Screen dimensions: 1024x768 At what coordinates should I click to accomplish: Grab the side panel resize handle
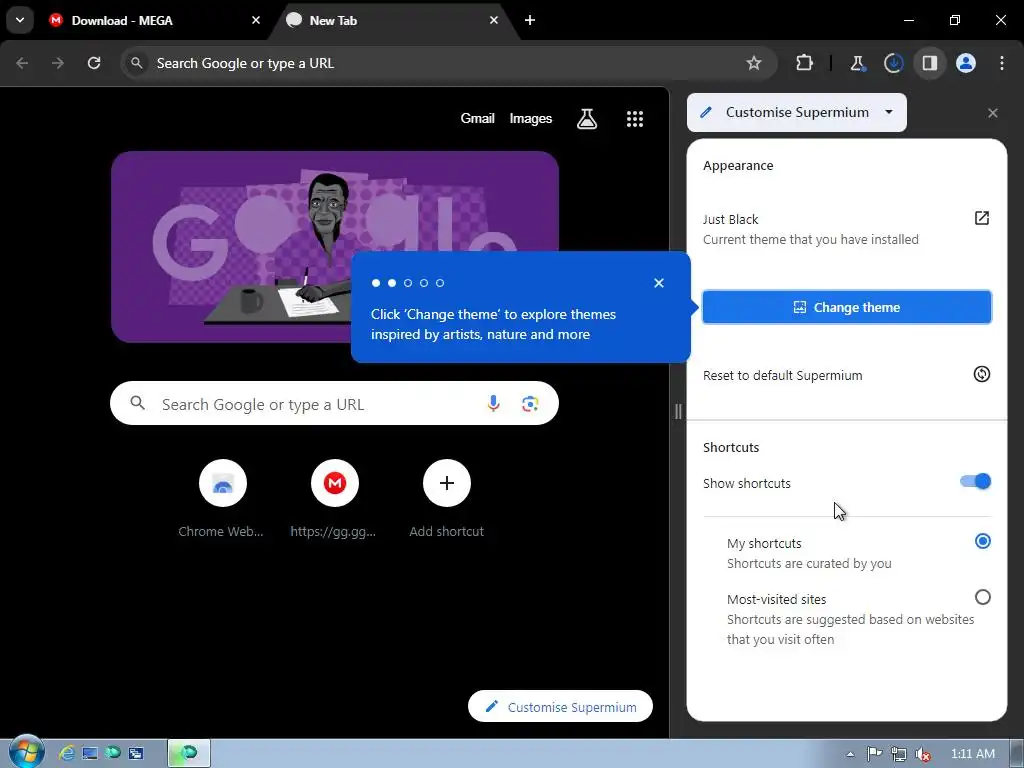point(678,411)
